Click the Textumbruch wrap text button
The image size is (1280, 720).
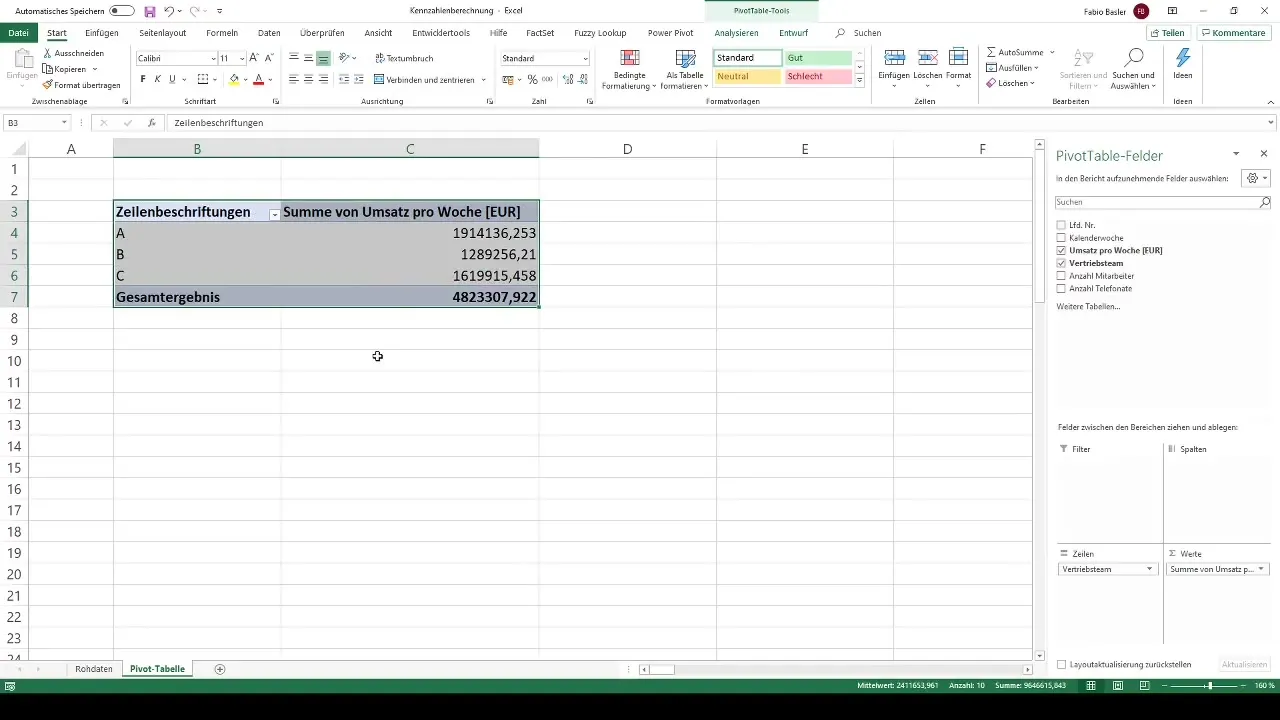tap(404, 58)
